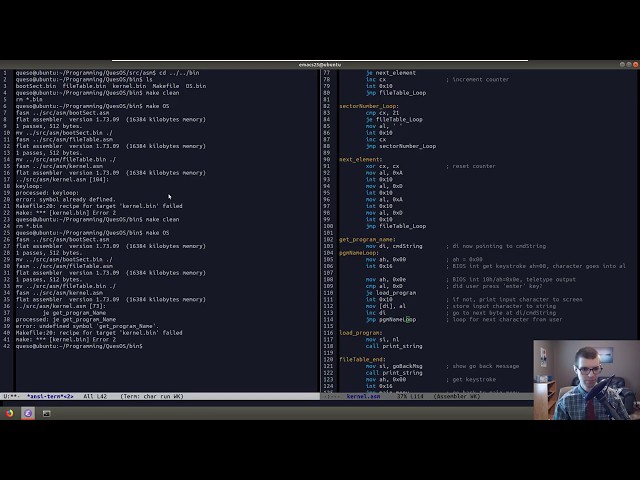
Task: Click 'je get_program_Name' on terminal line 37
Action: click(74, 313)
